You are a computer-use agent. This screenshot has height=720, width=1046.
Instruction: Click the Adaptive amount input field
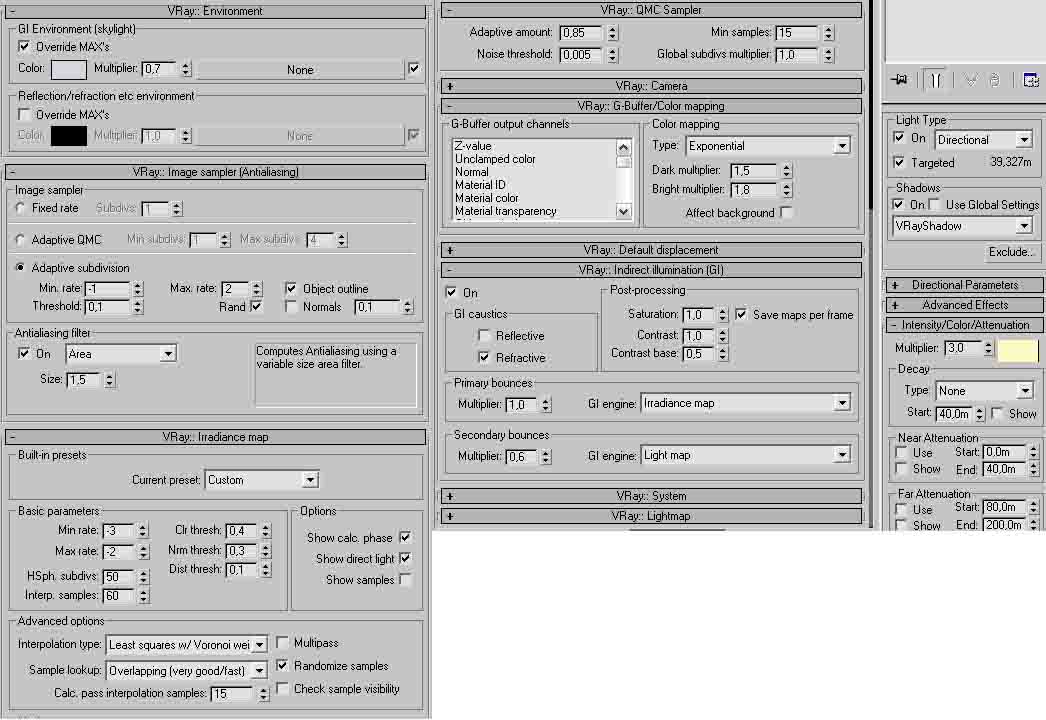(x=580, y=33)
